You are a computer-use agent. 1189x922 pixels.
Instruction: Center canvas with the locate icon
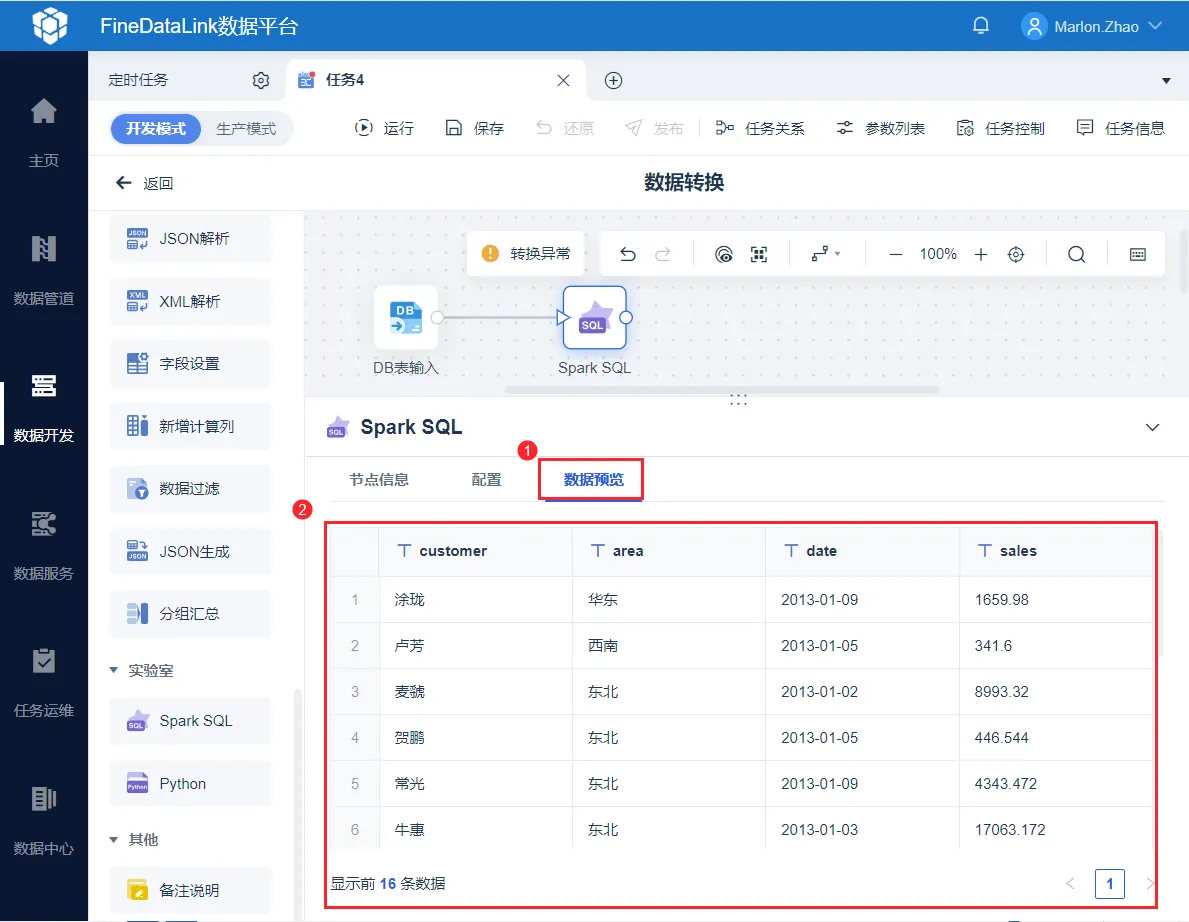1016,254
